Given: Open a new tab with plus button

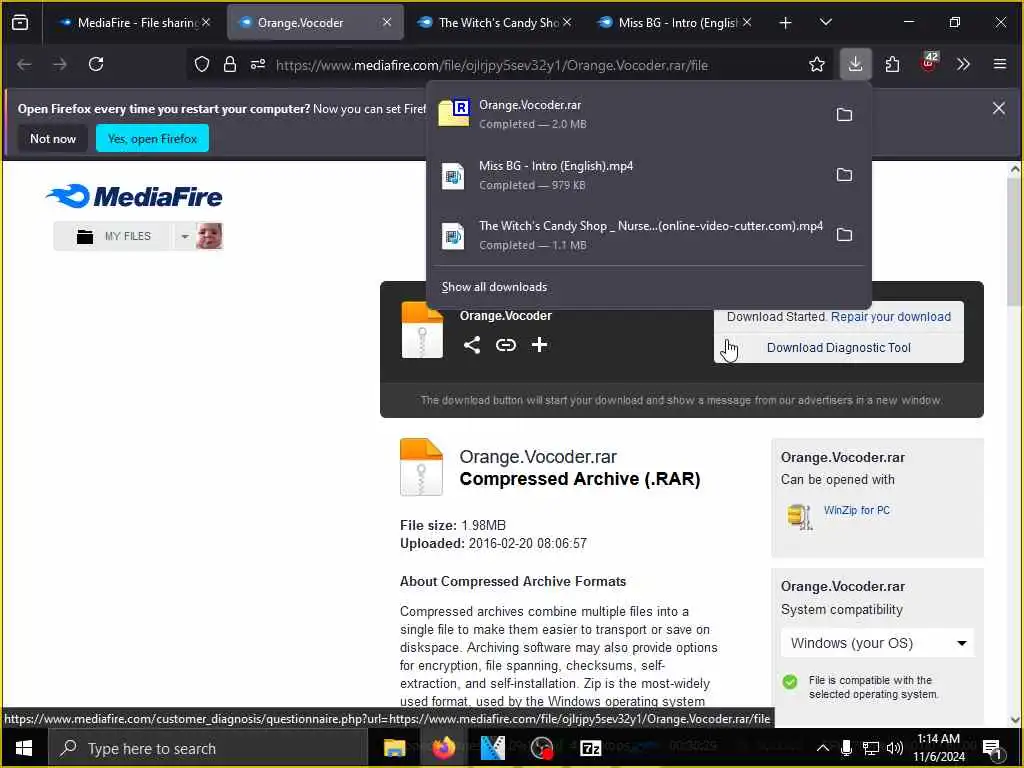Looking at the screenshot, I should pyautogui.click(x=786, y=23).
